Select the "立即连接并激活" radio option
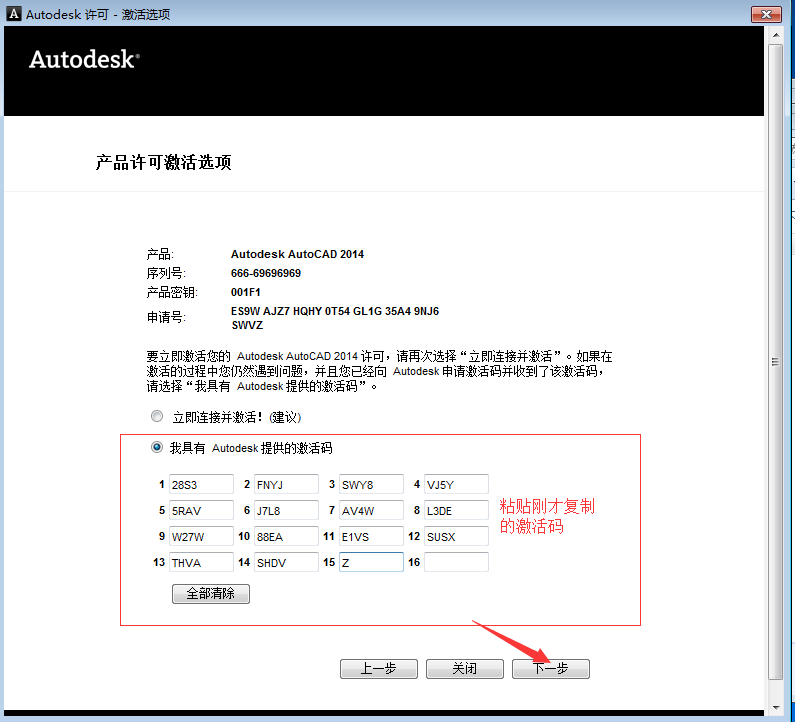 [x=156, y=416]
